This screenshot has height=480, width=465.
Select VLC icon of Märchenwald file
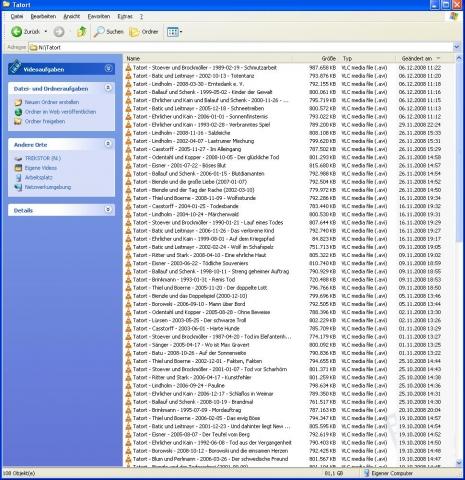pos(128,214)
